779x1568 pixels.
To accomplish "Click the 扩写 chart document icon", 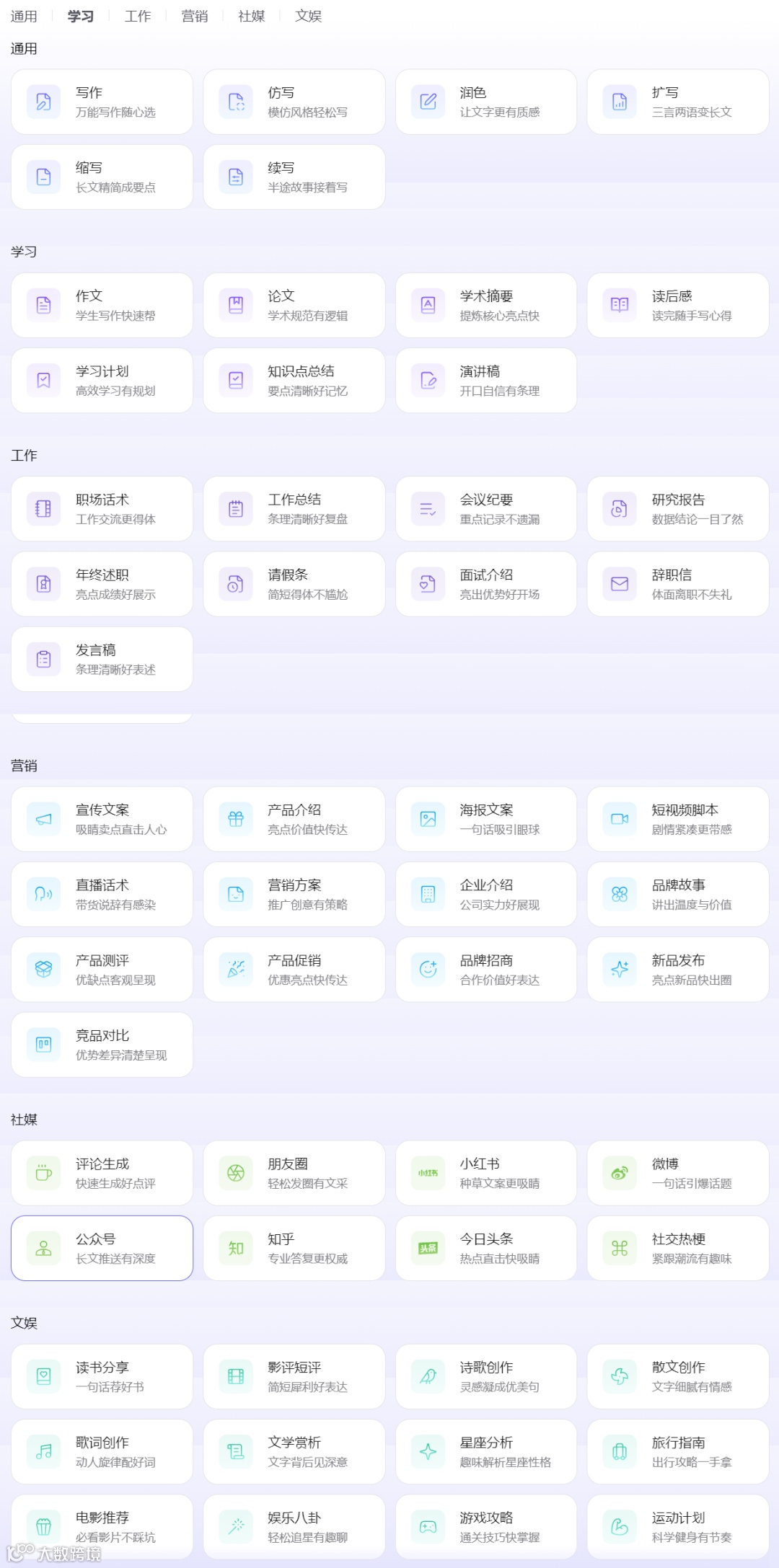I will (620, 102).
